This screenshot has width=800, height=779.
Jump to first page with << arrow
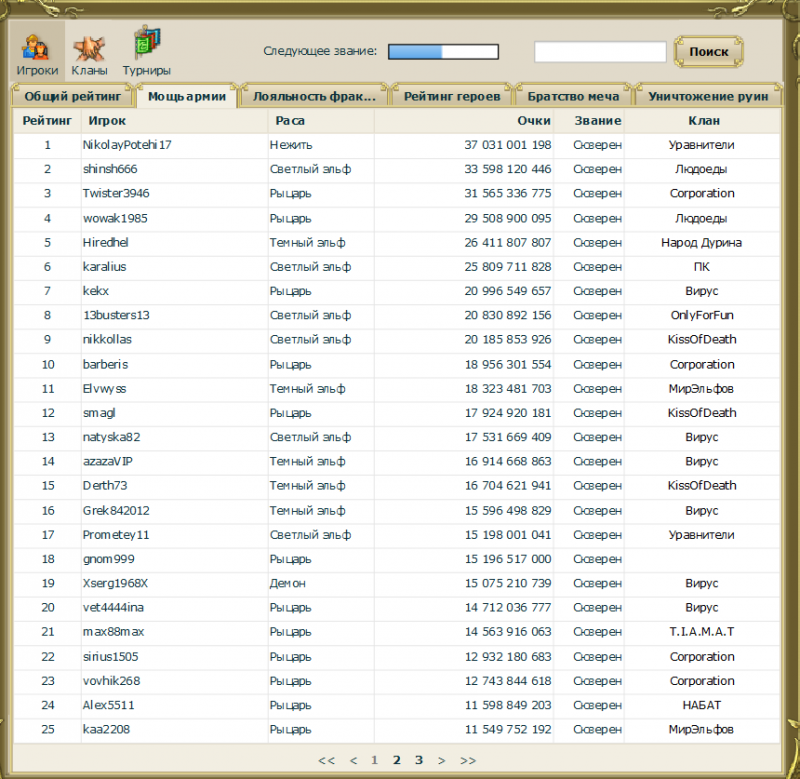(x=327, y=761)
